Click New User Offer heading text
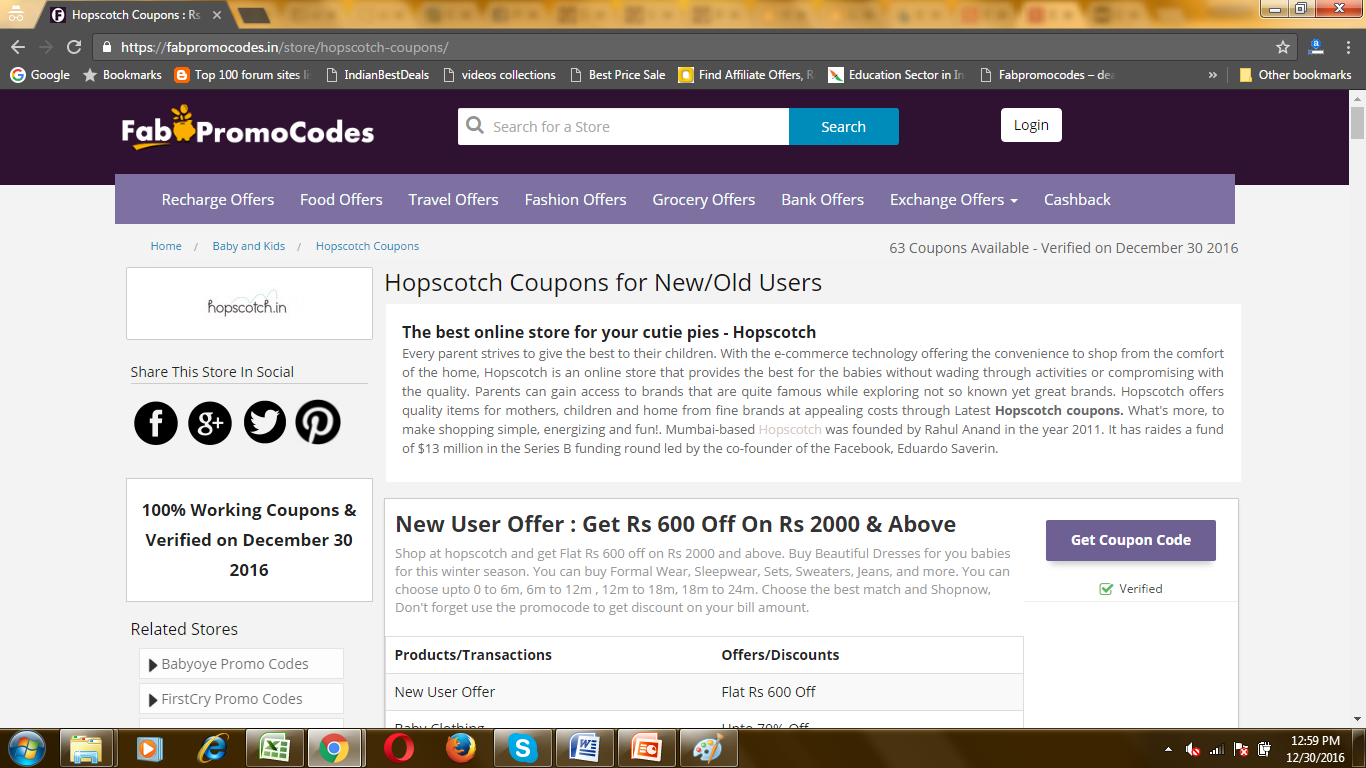 click(676, 524)
